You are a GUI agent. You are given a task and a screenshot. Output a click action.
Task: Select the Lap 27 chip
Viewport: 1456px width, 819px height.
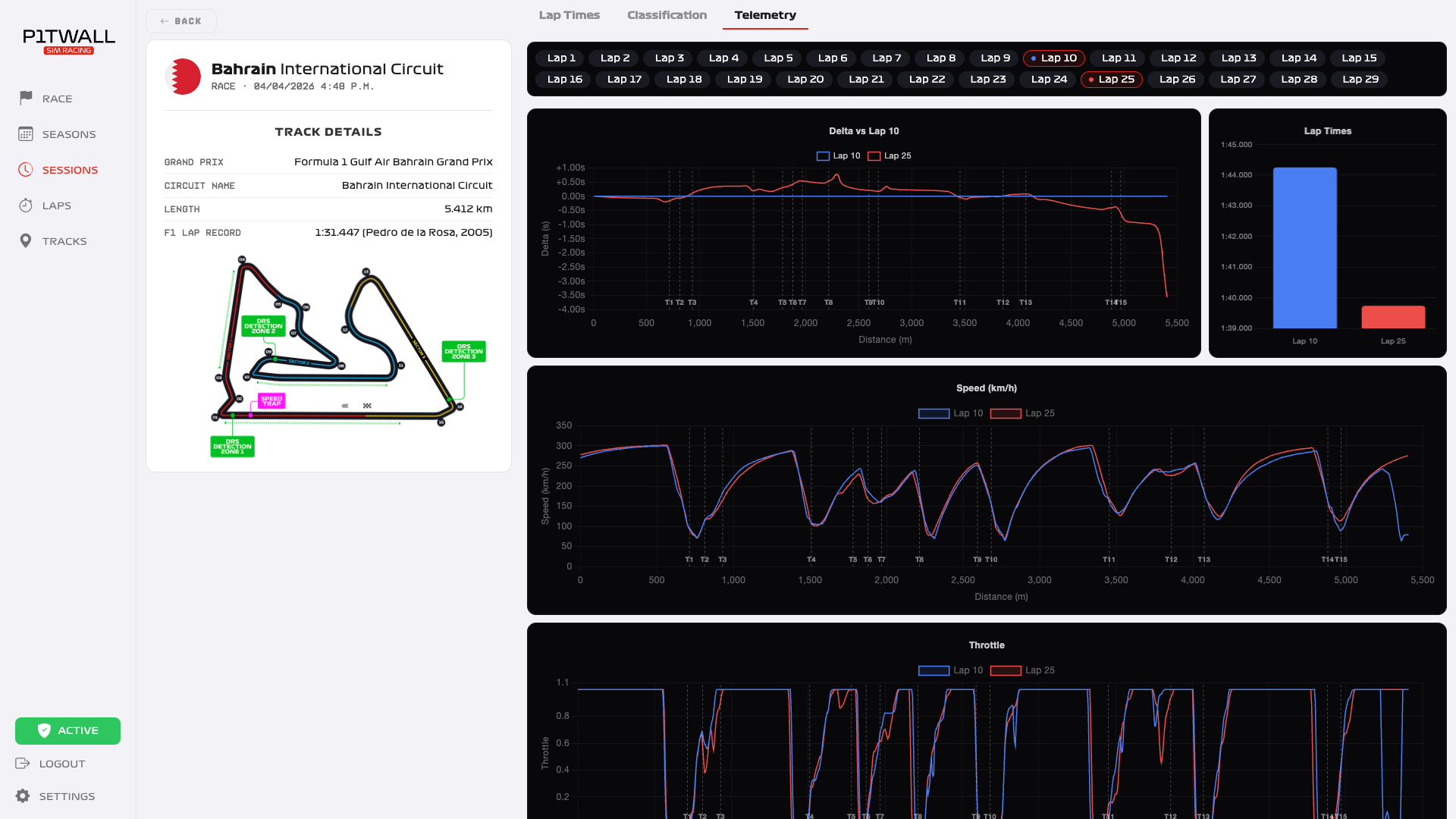(x=1238, y=79)
